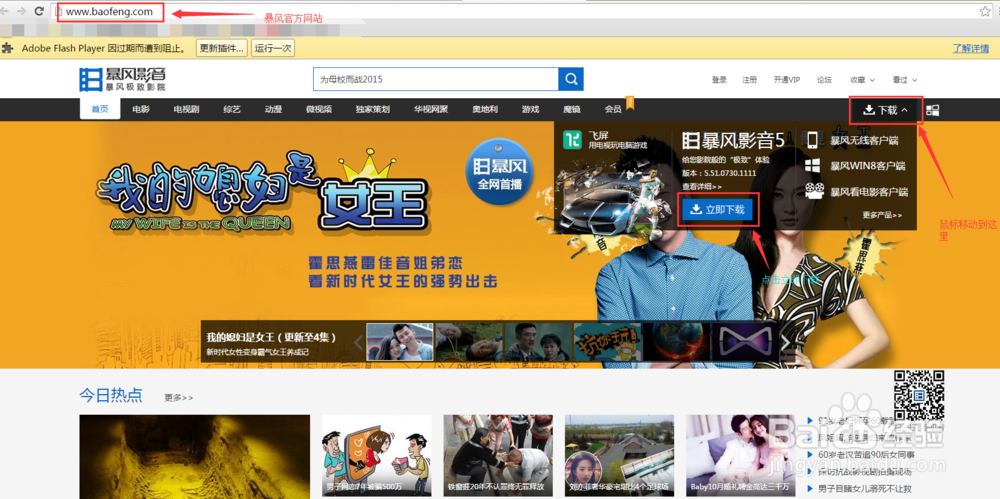This screenshot has height=499, width=1000.
Task: Click the 更新插件... button
Action: coord(221,48)
